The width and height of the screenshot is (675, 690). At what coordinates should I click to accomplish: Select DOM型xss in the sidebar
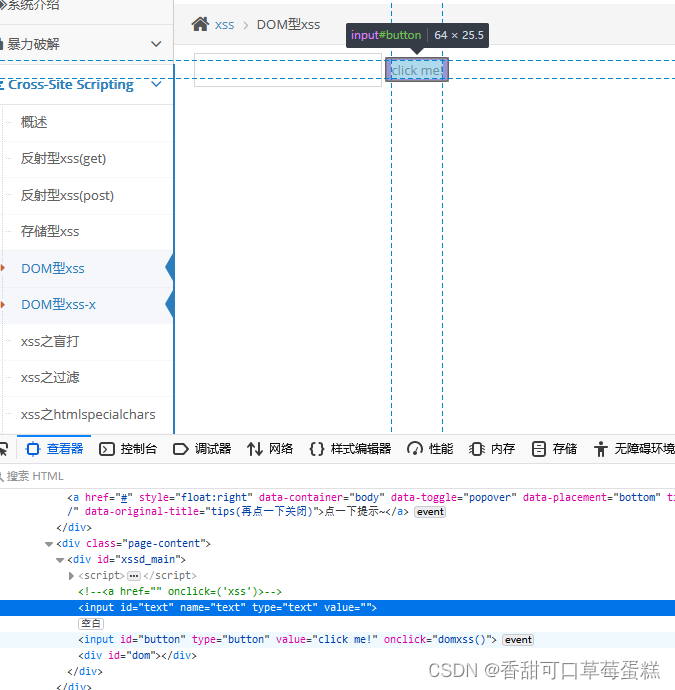click(53, 268)
